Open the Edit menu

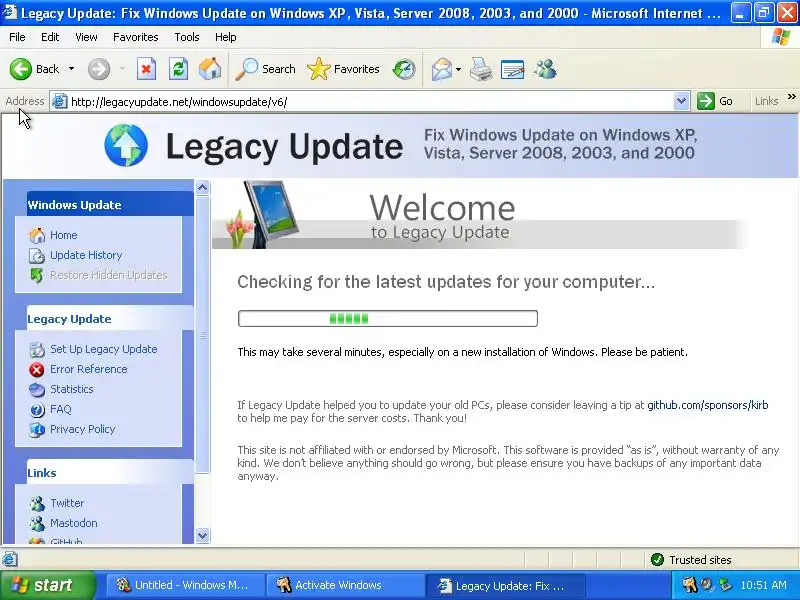[x=50, y=37]
